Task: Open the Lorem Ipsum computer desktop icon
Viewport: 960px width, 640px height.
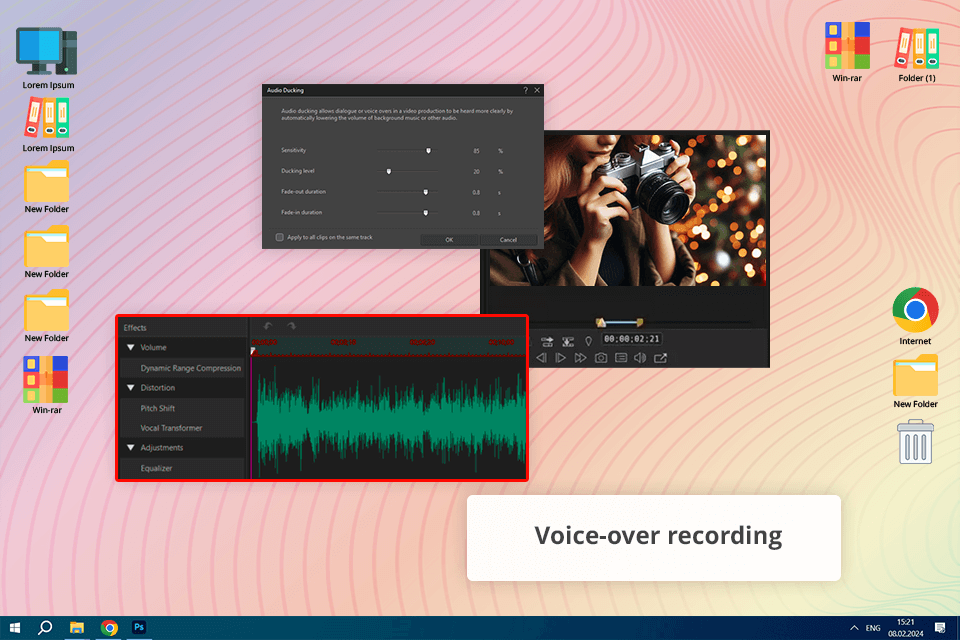Action: coord(47,58)
